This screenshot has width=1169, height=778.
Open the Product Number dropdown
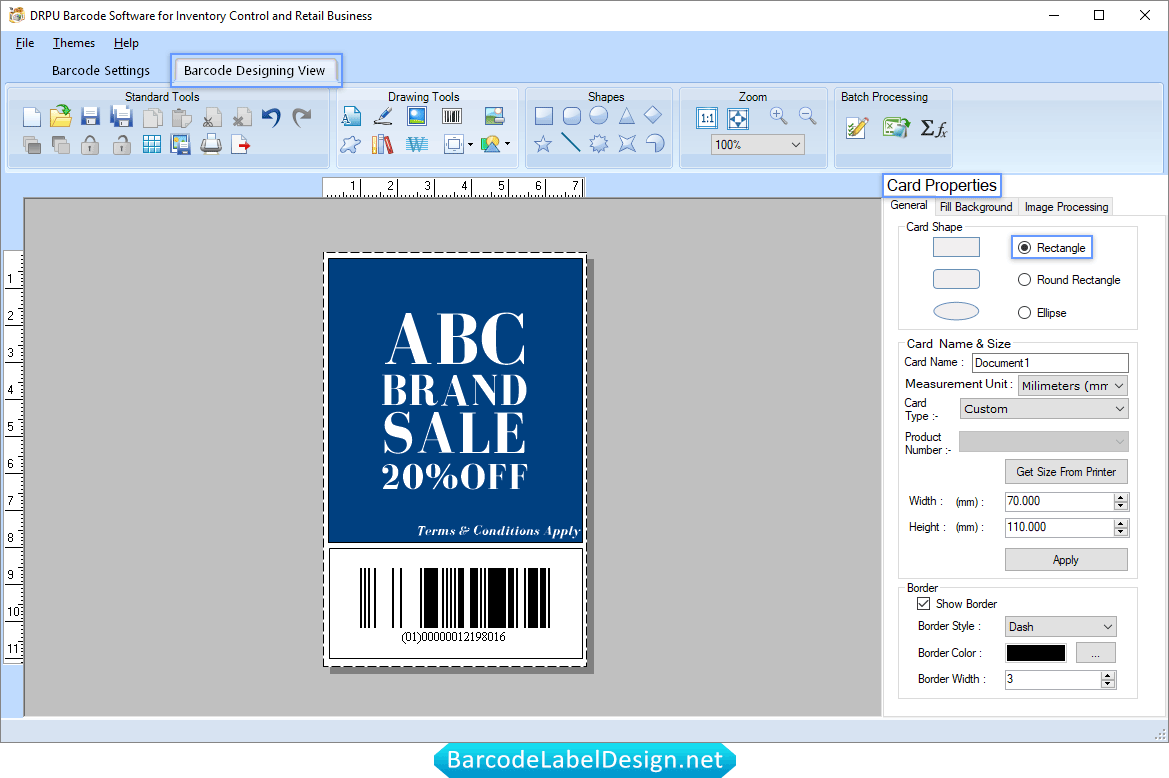click(x=1044, y=442)
